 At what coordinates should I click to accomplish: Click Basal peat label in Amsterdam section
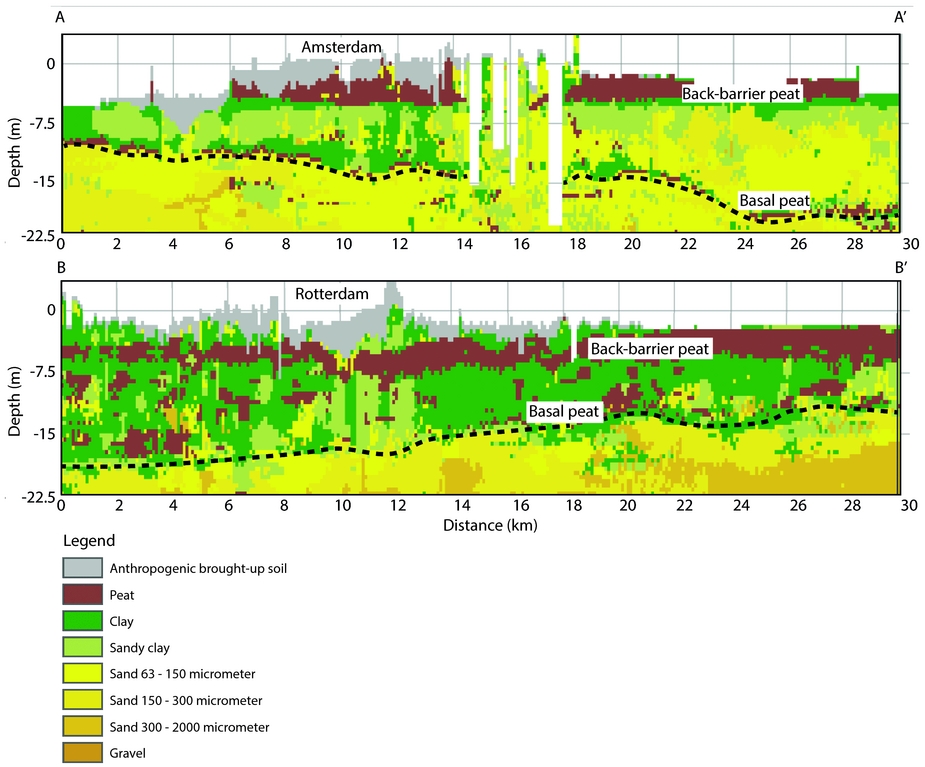tap(774, 201)
